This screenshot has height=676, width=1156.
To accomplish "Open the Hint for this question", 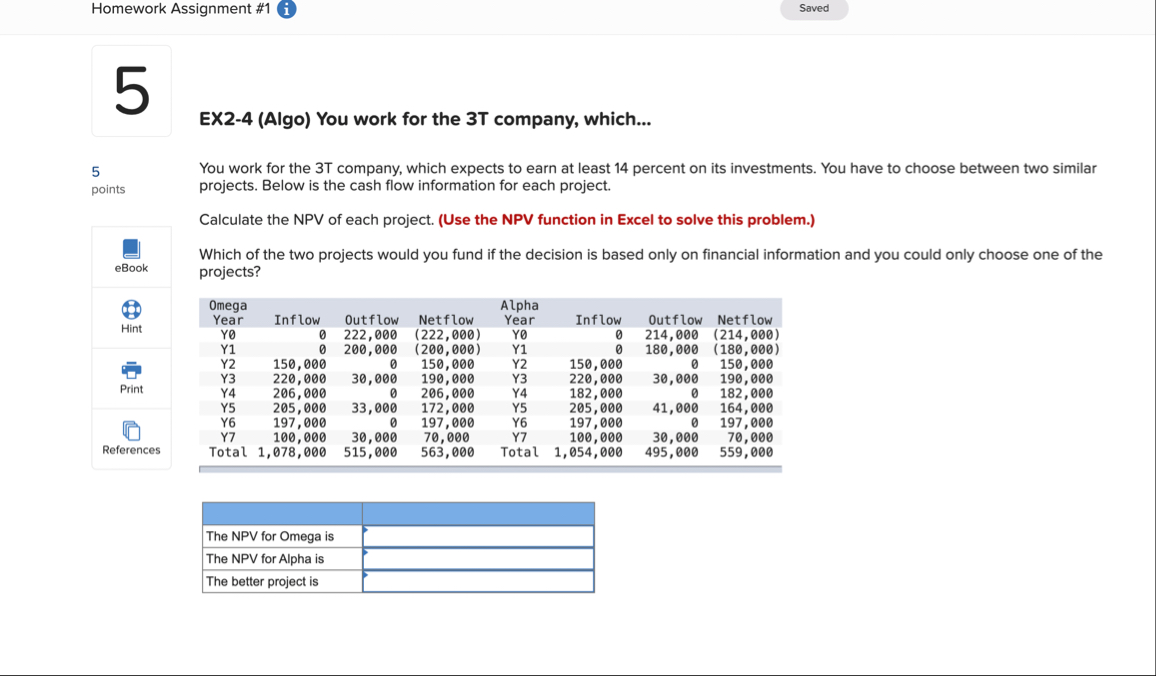I will (131, 317).
